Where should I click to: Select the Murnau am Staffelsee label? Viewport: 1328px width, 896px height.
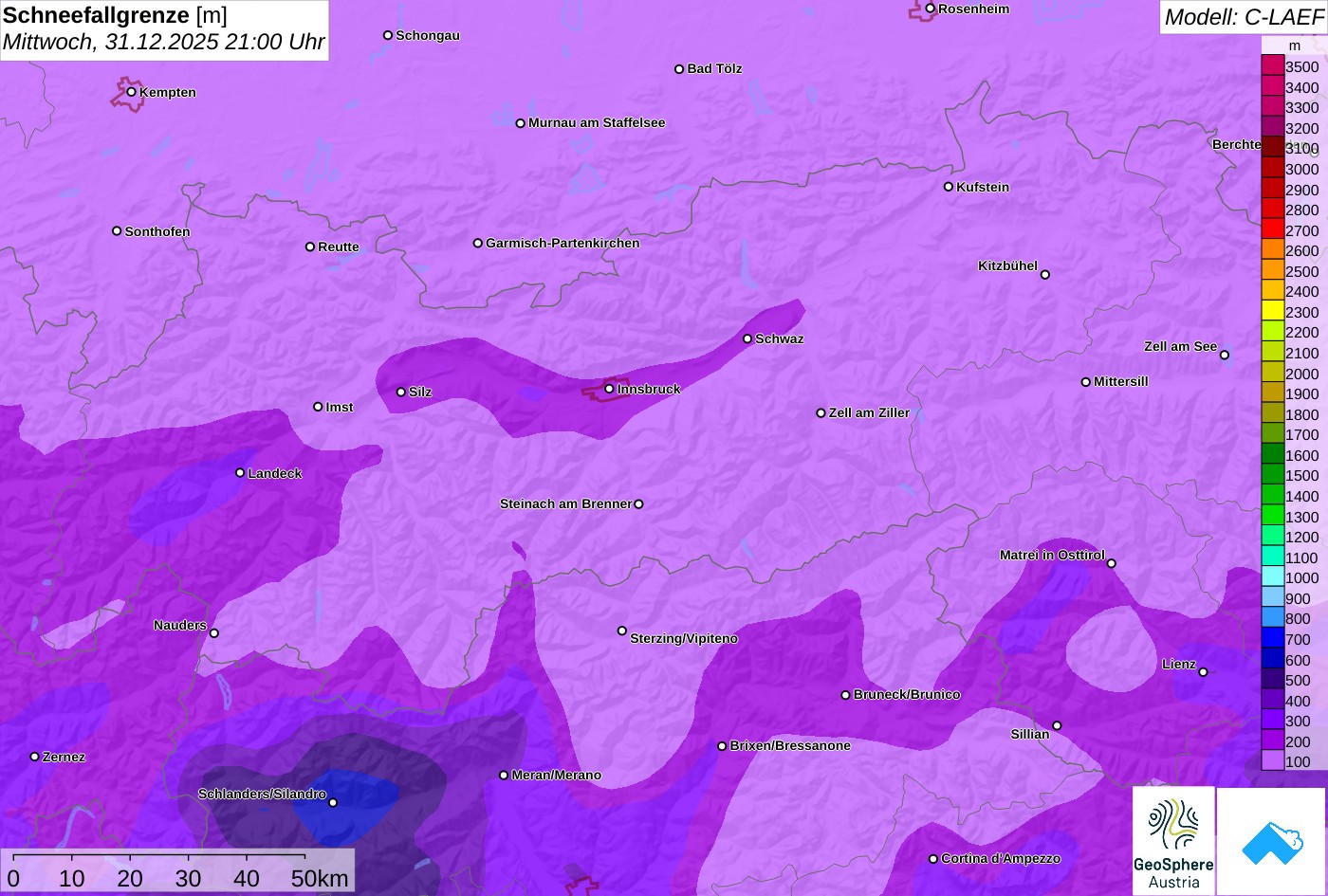597,122
